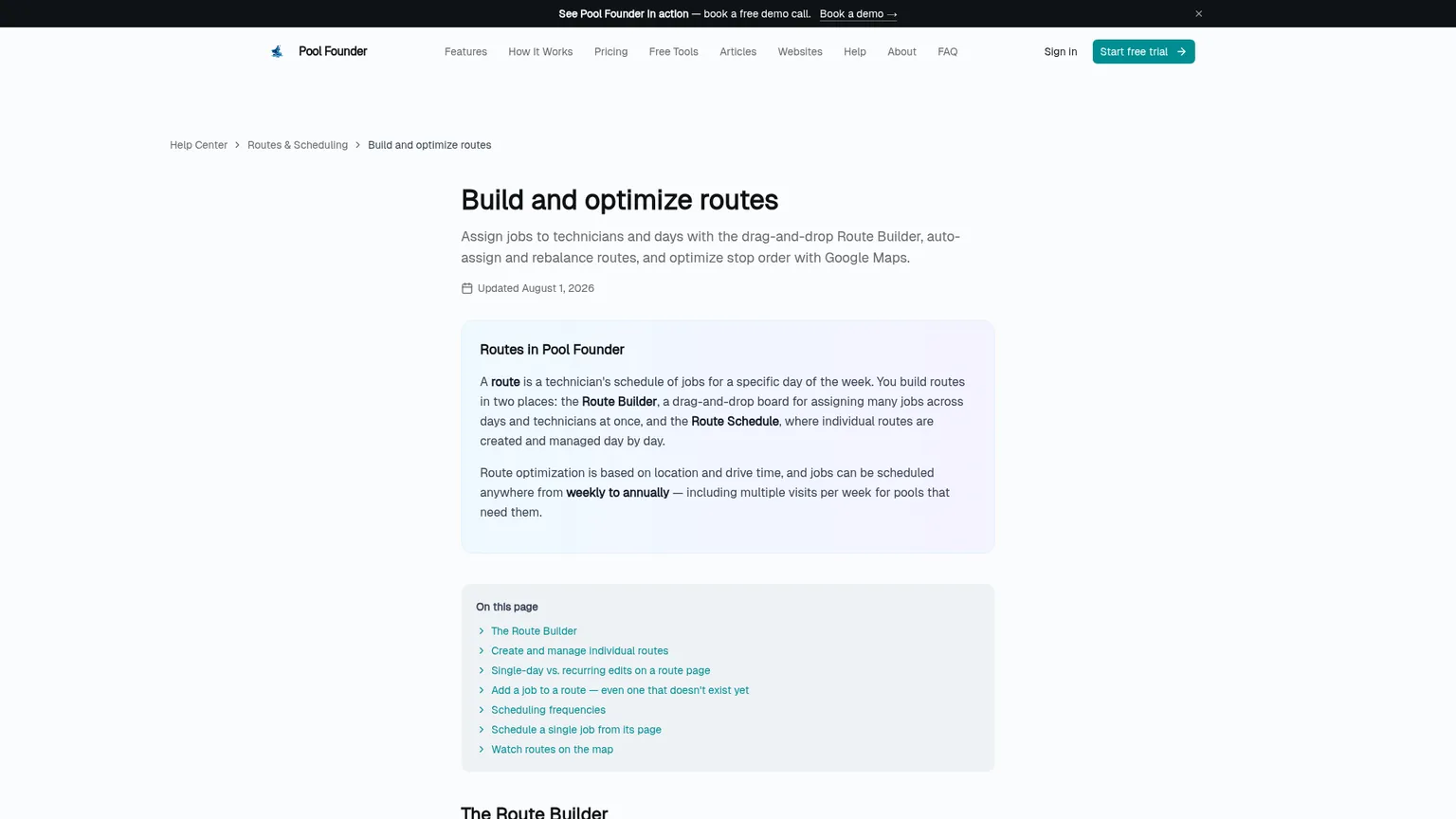Go to How It Works page

(x=540, y=52)
